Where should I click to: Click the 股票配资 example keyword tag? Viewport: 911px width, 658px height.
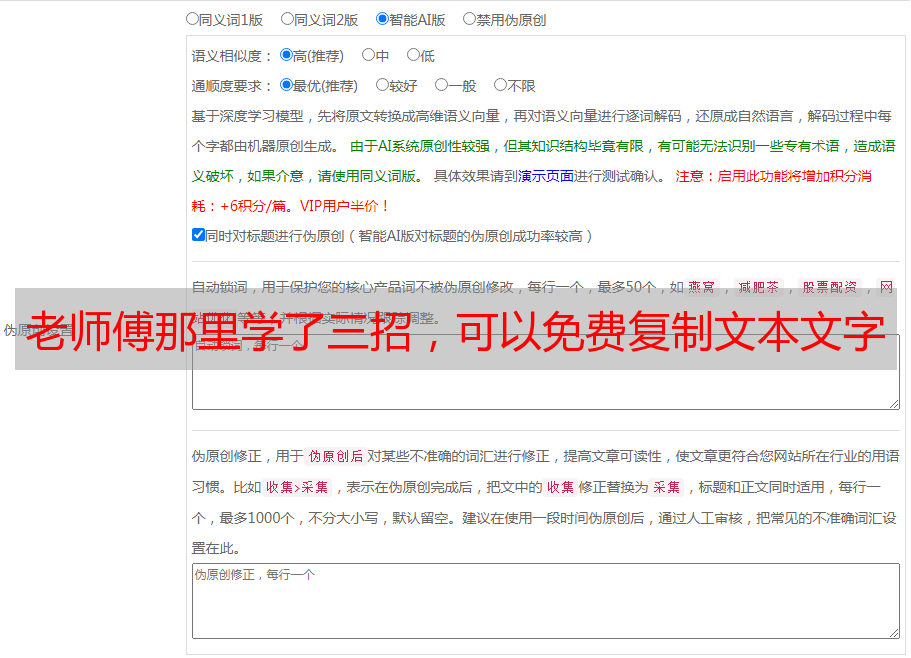[830, 287]
